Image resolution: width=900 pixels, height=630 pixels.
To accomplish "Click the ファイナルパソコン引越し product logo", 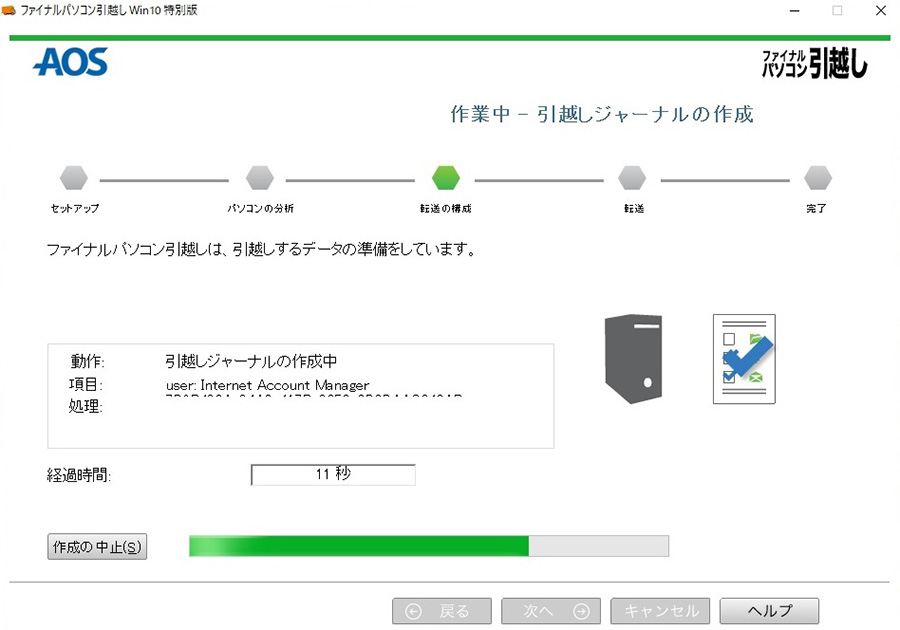I will click(814, 63).
